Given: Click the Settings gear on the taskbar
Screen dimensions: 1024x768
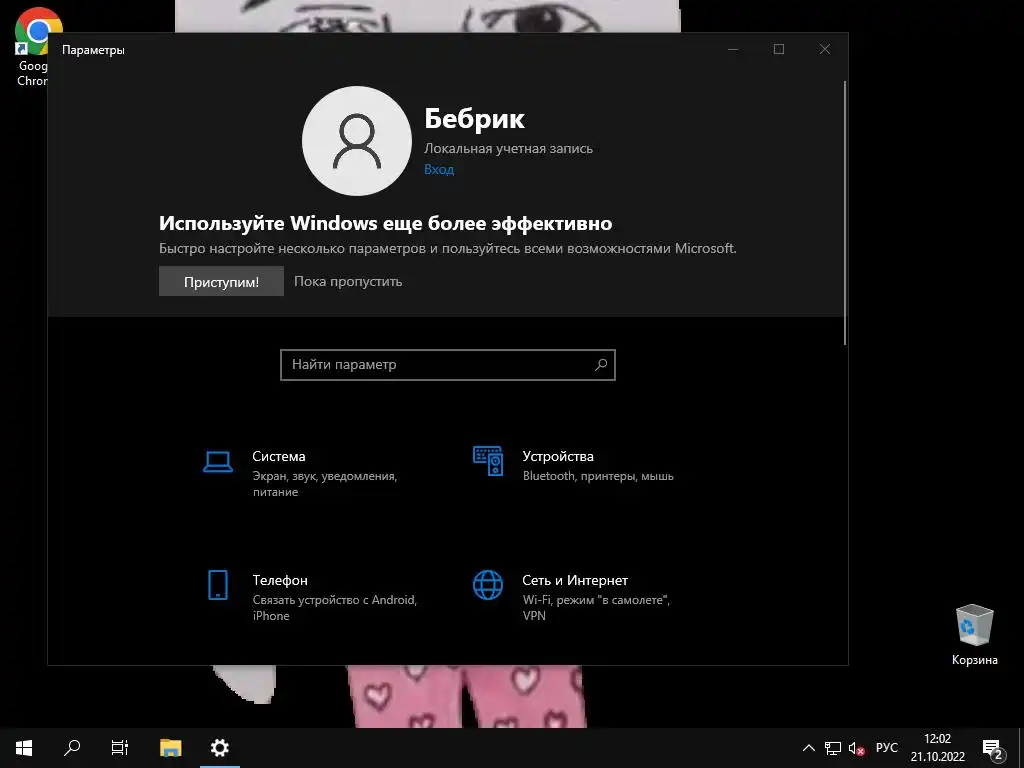Looking at the screenshot, I should (219, 748).
